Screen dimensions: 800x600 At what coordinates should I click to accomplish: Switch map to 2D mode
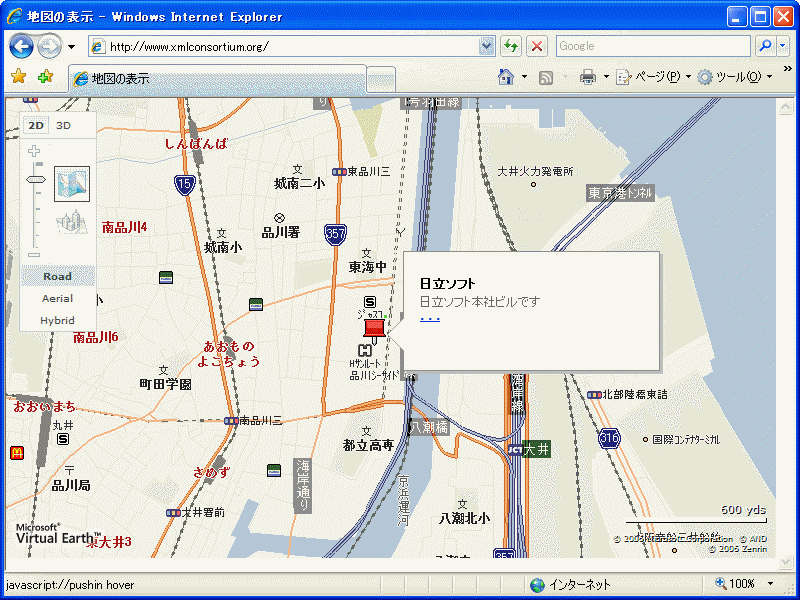(36, 125)
